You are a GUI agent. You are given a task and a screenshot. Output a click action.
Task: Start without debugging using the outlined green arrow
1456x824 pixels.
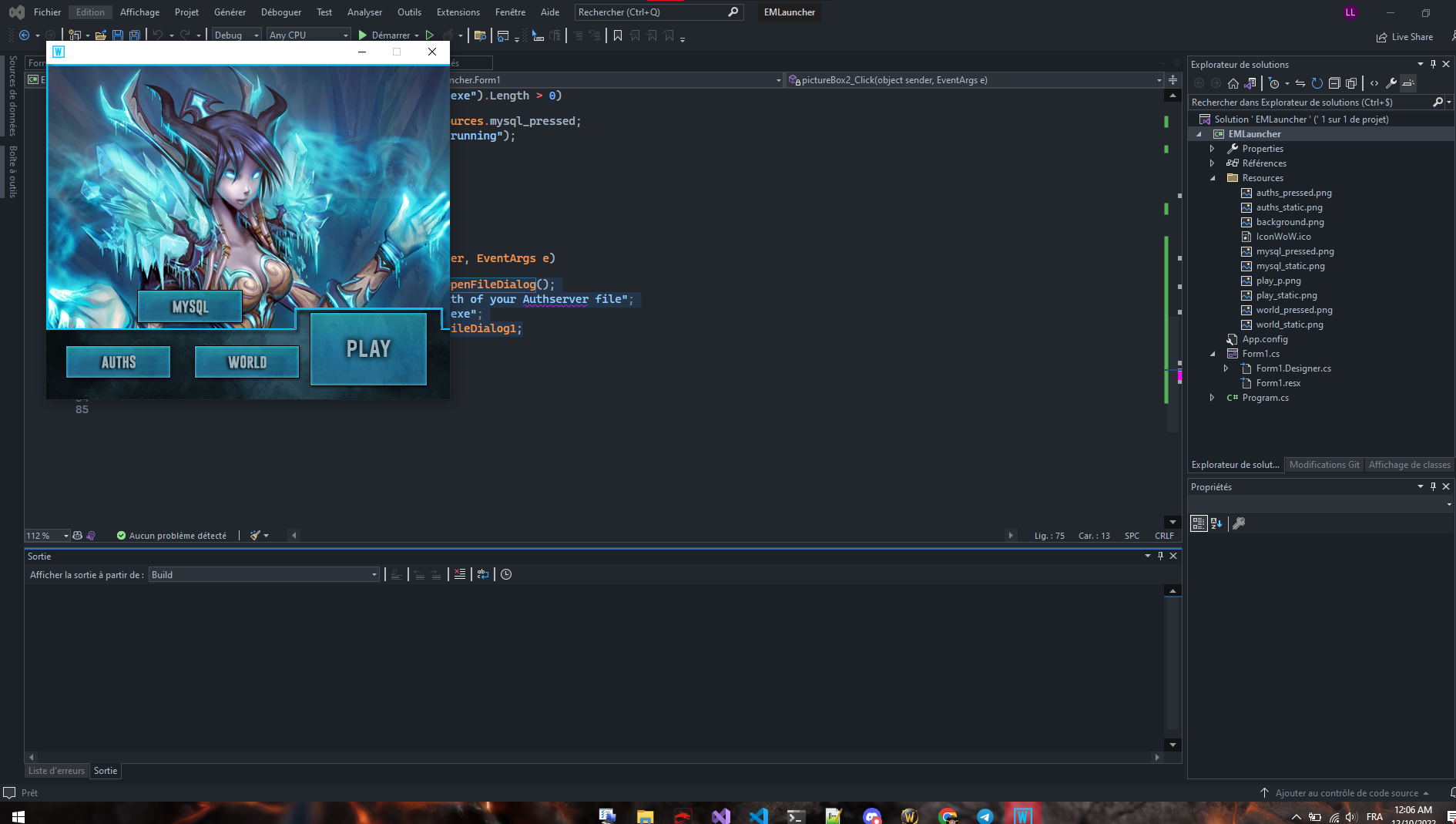tap(430, 35)
